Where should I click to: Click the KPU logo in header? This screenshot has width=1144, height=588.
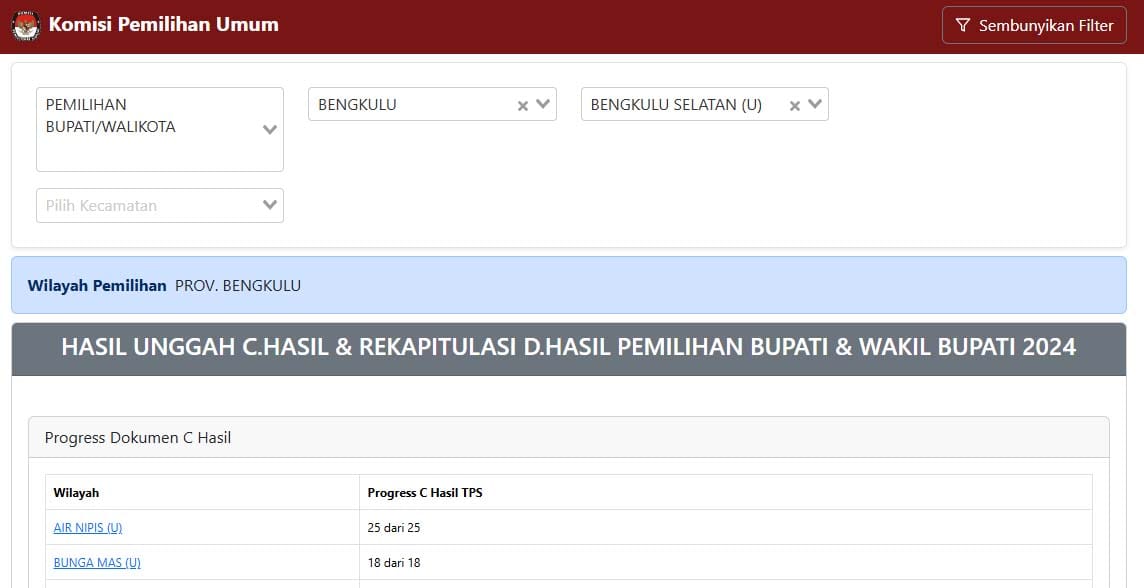tap(26, 26)
